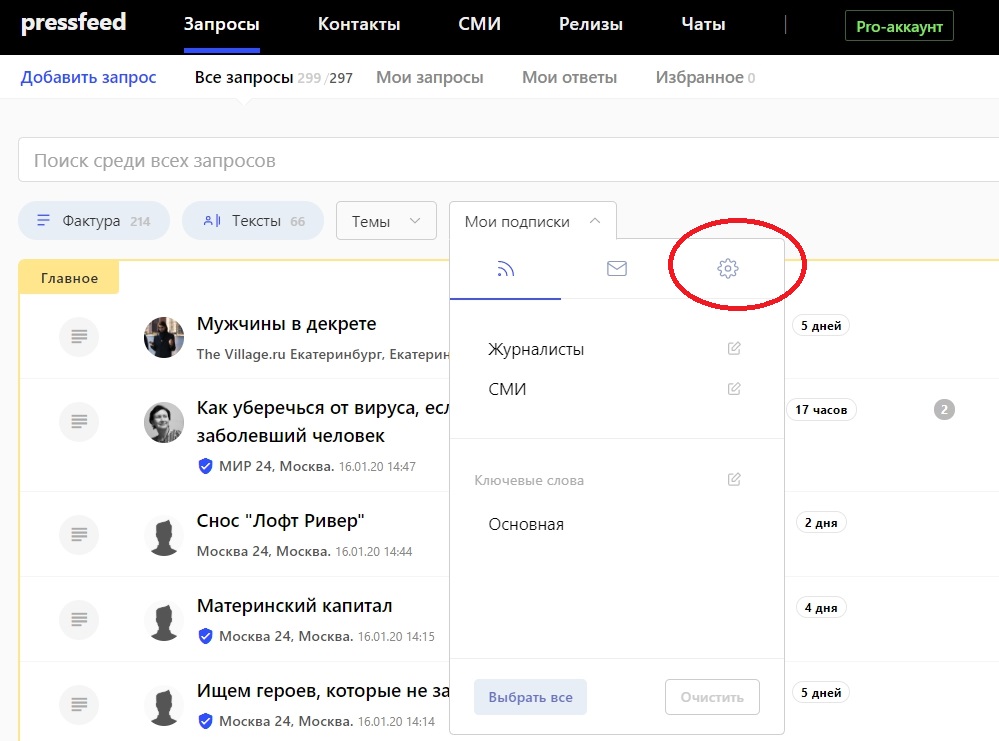Select the Основная keyword subscription
Viewport: 999px width, 741px height.
[x=526, y=524]
